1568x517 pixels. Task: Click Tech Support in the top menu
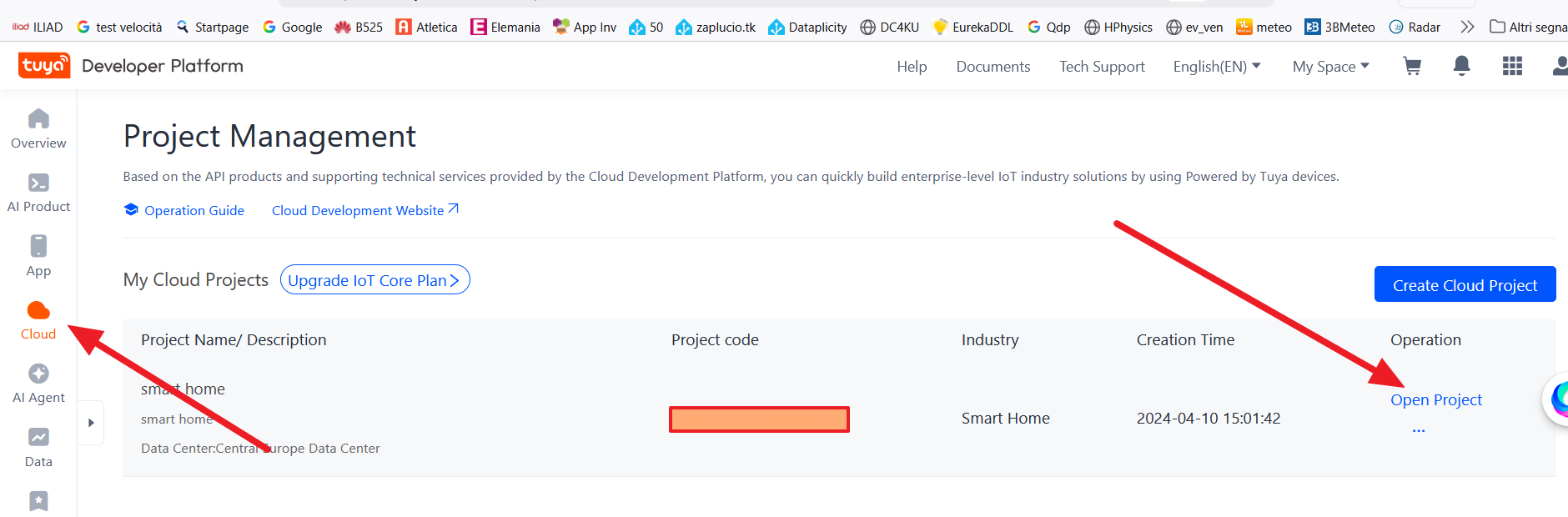click(1102, 67)
